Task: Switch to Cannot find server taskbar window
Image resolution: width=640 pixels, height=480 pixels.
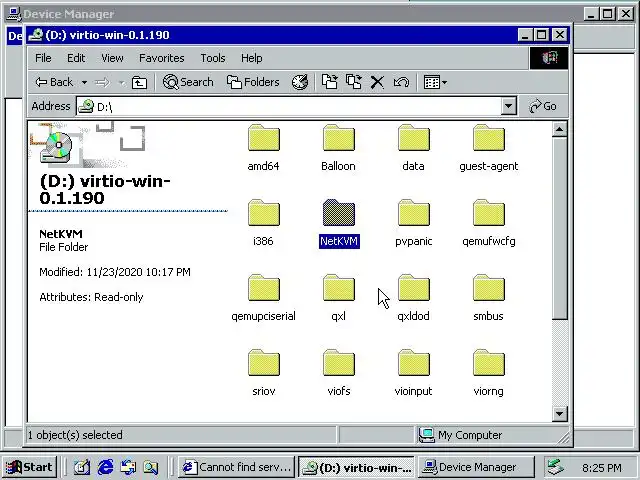Action: [236, 467]
